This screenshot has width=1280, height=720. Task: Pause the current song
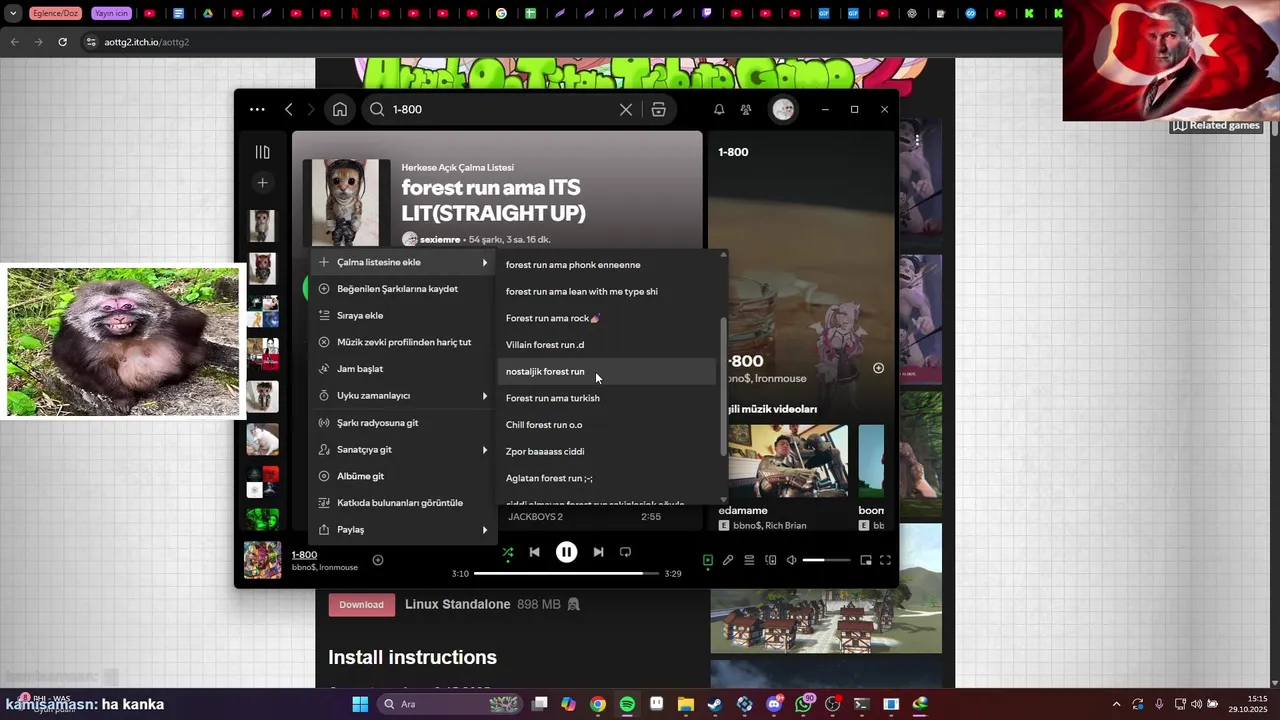coord(566,552)
